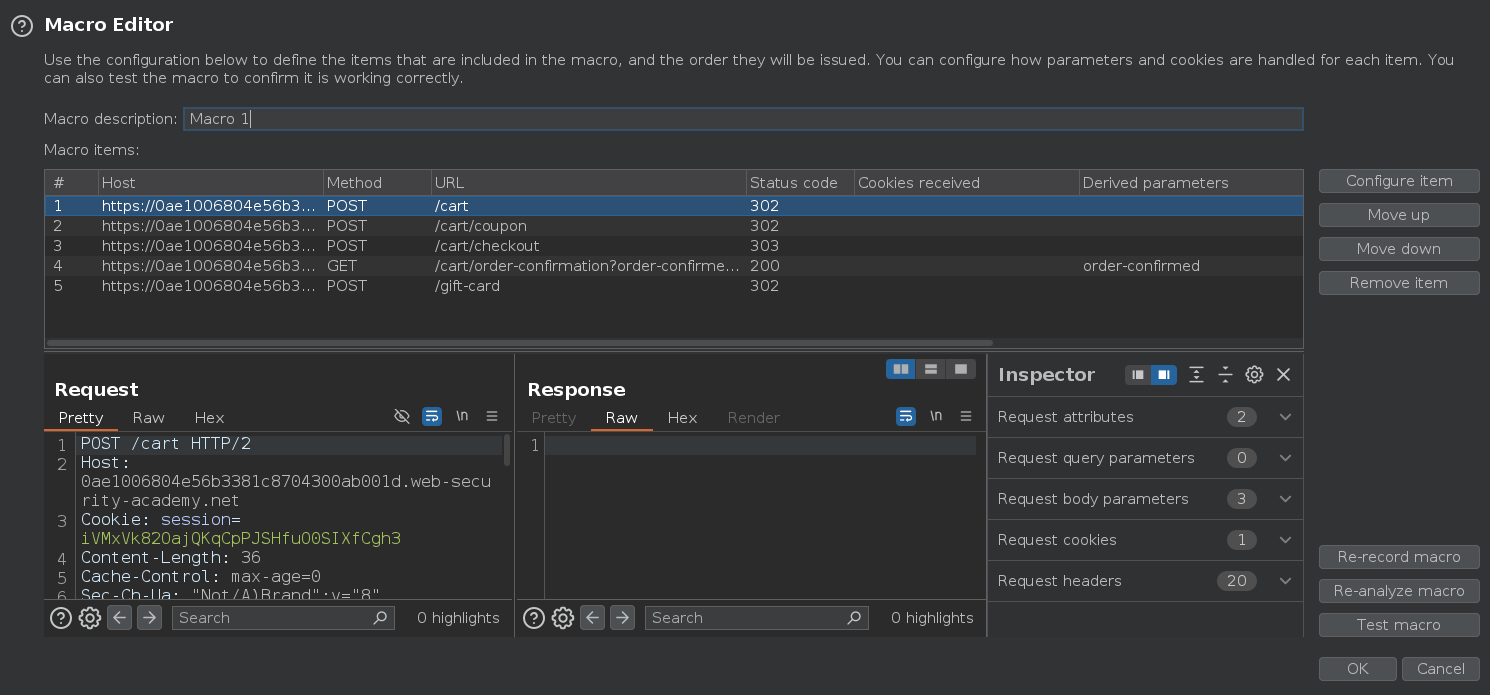Click the Move up button
Viewport: 1490px width, 695px height.
pyautogui.click(x=1399, y=215)
